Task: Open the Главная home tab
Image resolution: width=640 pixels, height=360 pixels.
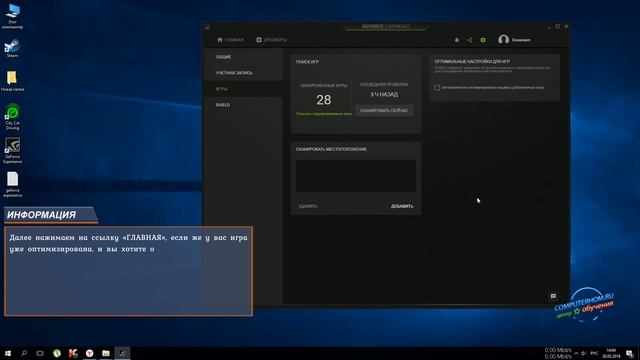Action: pos(230,40)
